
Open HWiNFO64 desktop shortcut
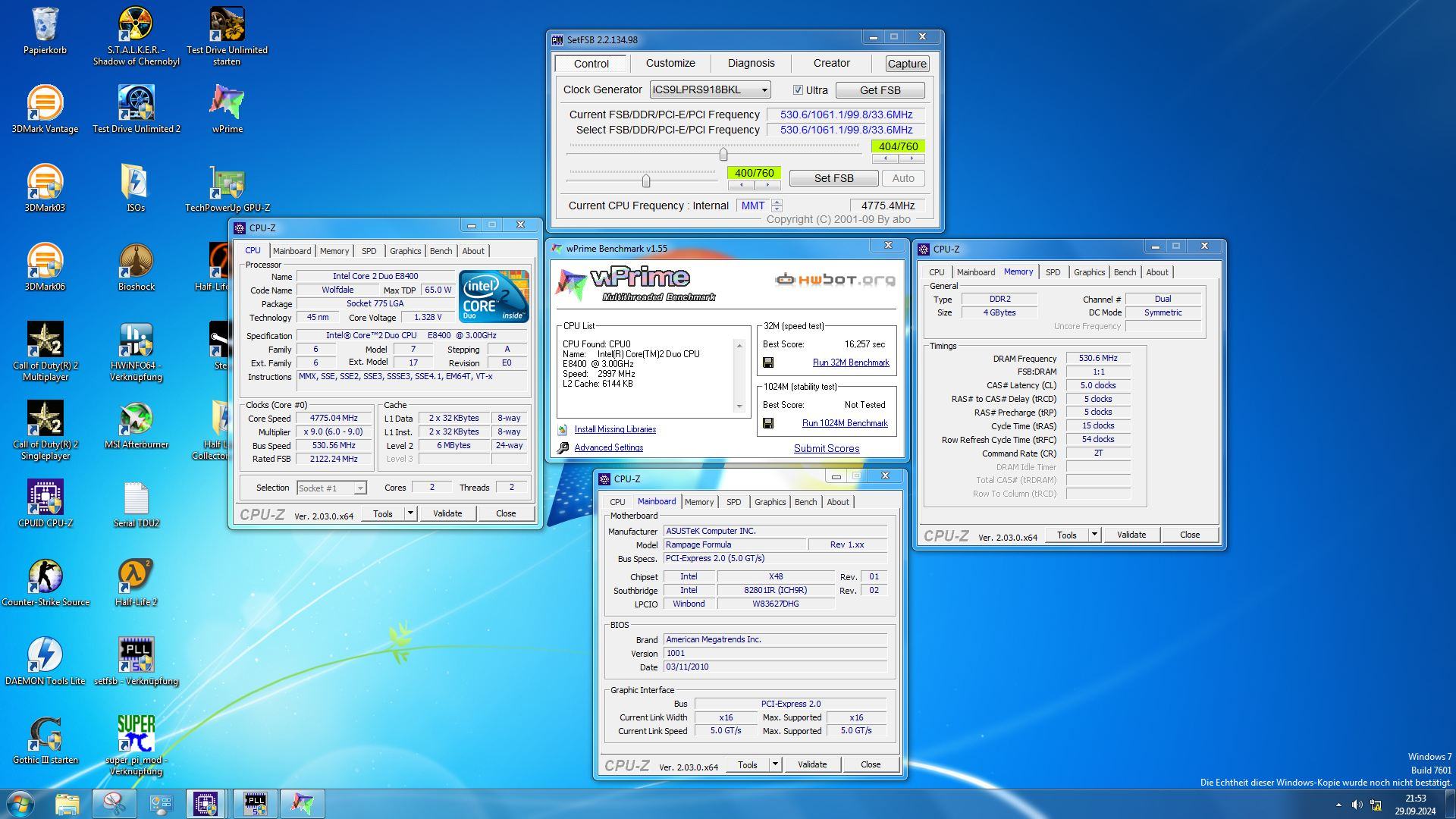136,340
